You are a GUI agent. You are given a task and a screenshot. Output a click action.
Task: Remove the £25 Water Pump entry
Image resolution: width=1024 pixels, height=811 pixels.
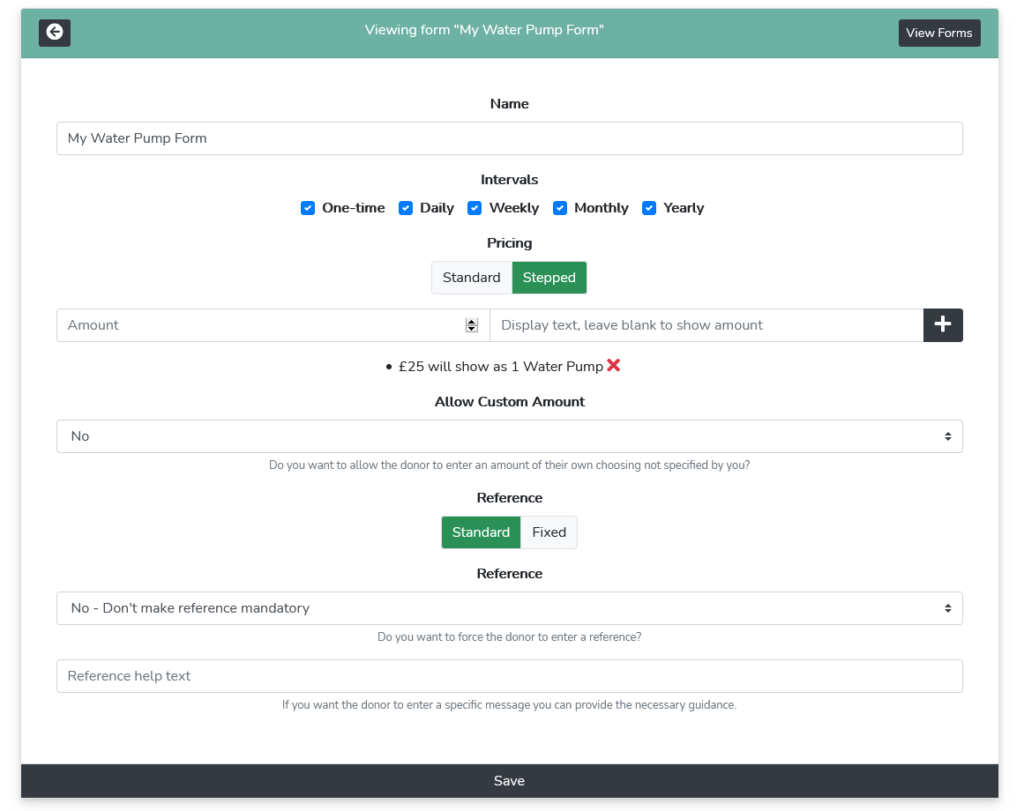[x=613, y=366]
